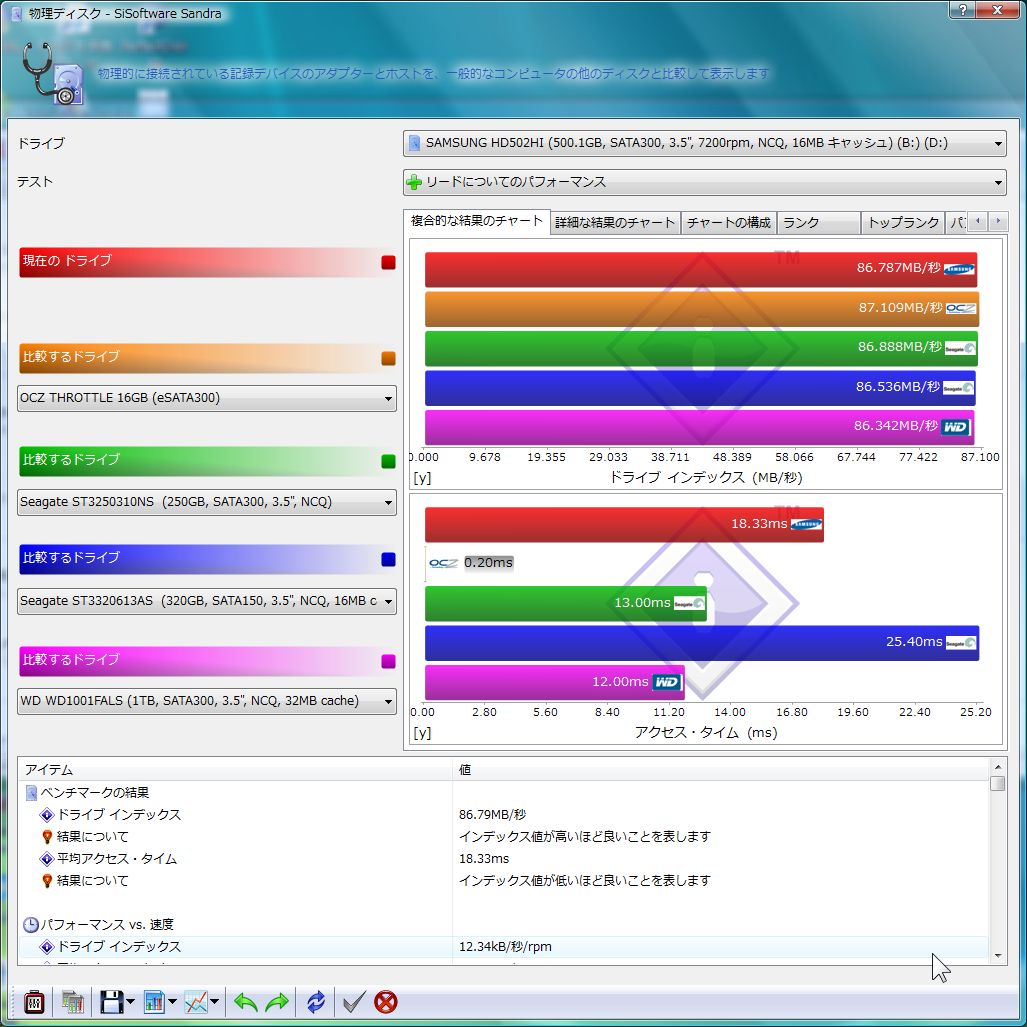The image size is (1027, 1027).
Task: Select the ベンチマークの結果 row
Action: point(503,793)
